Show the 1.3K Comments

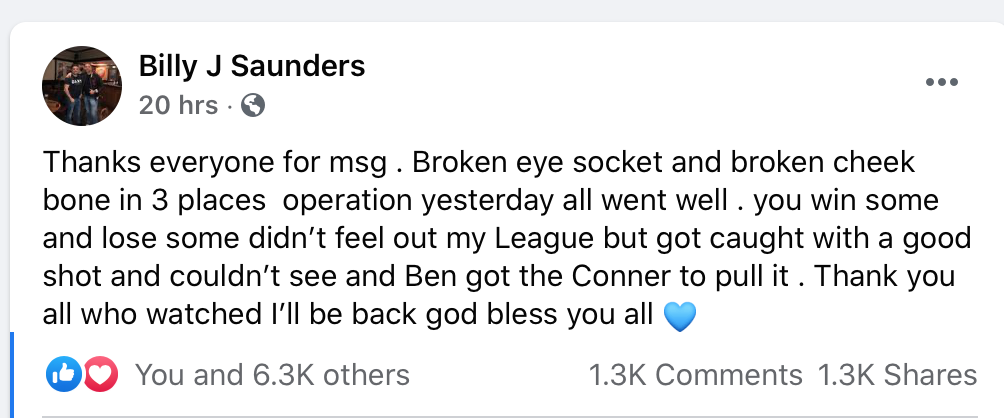tap(695, 375)
